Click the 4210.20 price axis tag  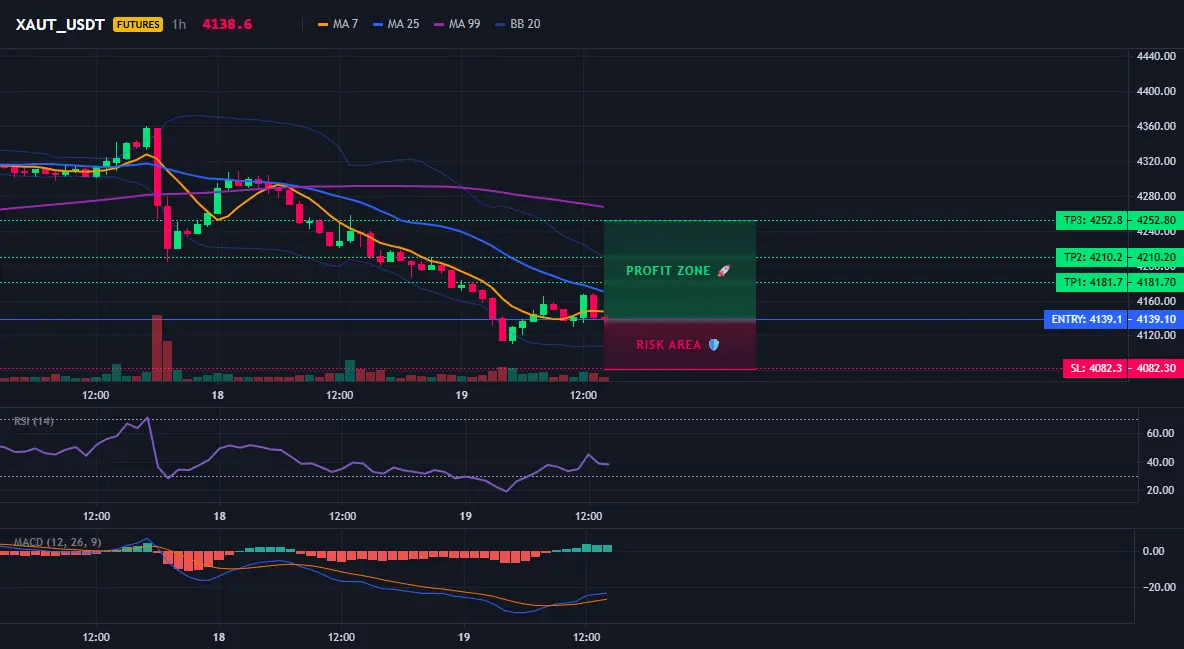(x=1156, y=257)
